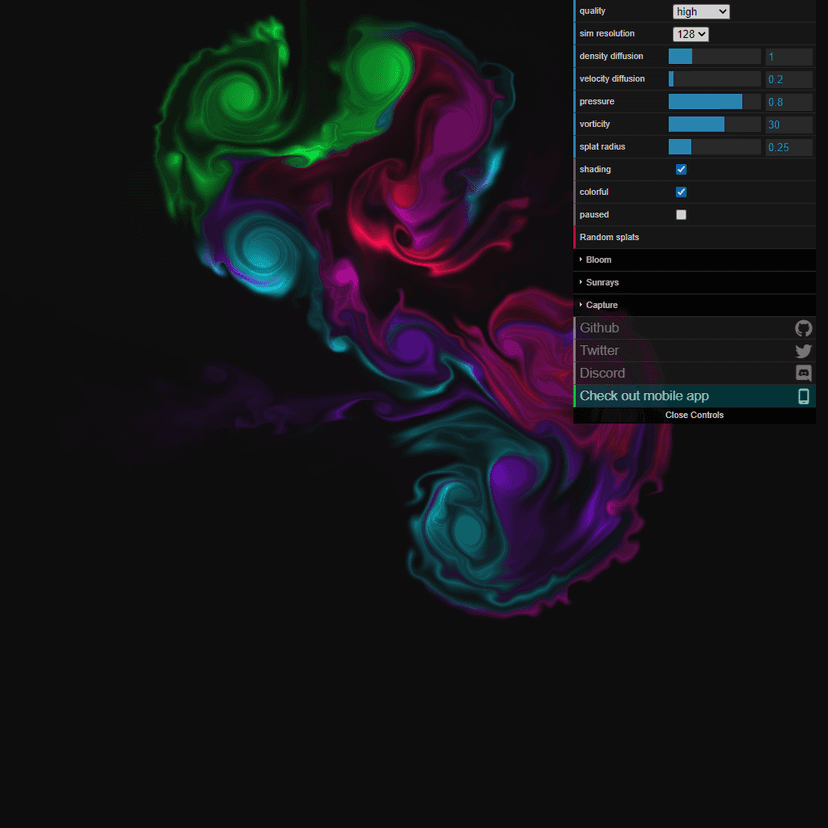Image resolution: width=828 pixels, height=828 pixels.
Task: Enable the paused checkbox
Action: [x=681, y=214]
